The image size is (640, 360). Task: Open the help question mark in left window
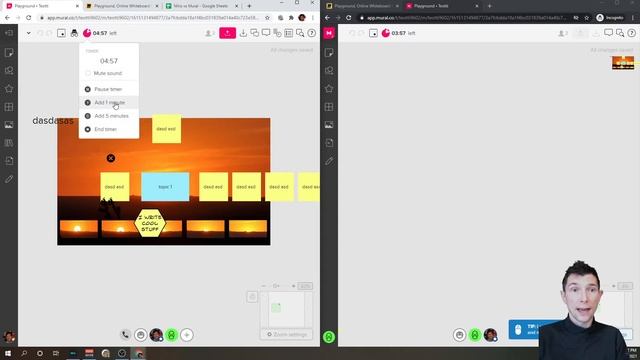point(311,33)
